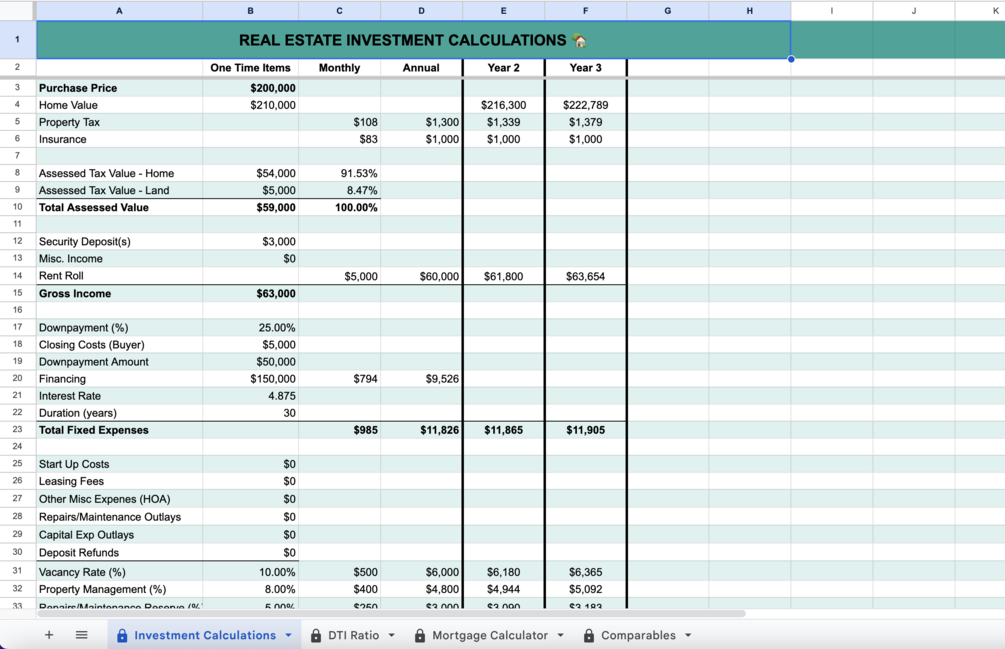The height and width of the screenshot is (649, 1005).
Task: Select column H header
Action: coord(749,10)
